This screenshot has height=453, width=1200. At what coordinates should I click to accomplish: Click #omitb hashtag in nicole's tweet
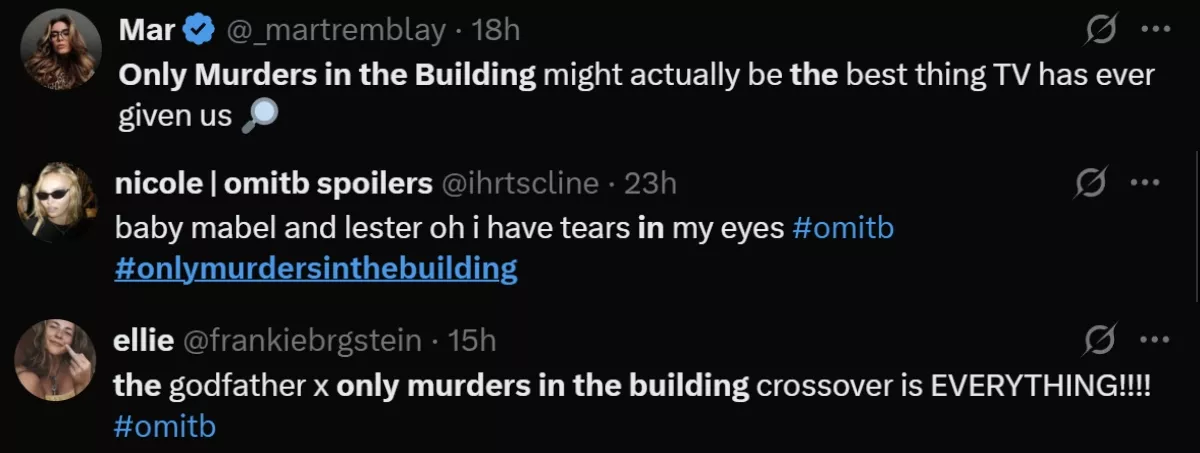(842, 228)
